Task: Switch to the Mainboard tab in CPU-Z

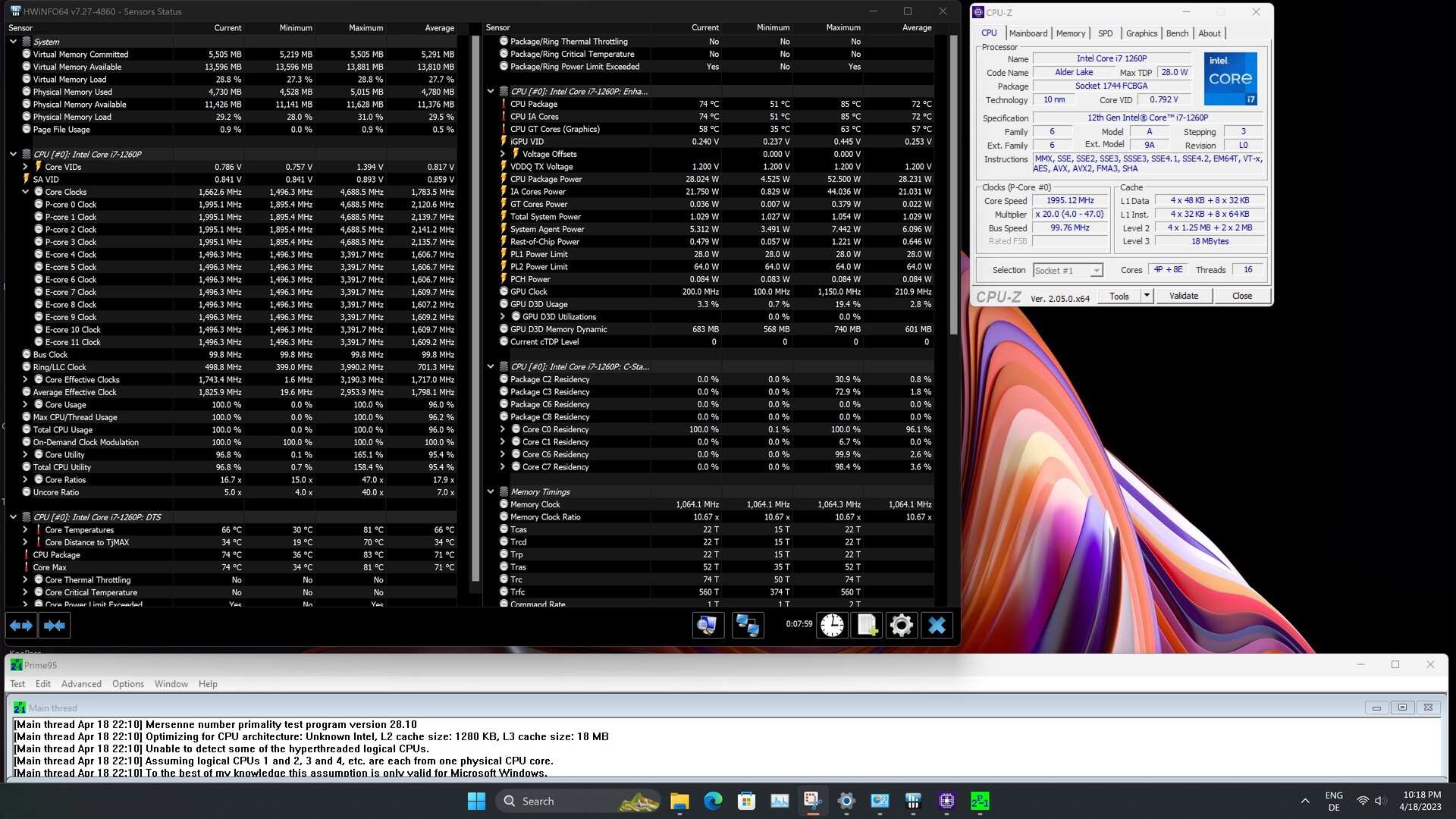Action: [x=1028, y=33]
